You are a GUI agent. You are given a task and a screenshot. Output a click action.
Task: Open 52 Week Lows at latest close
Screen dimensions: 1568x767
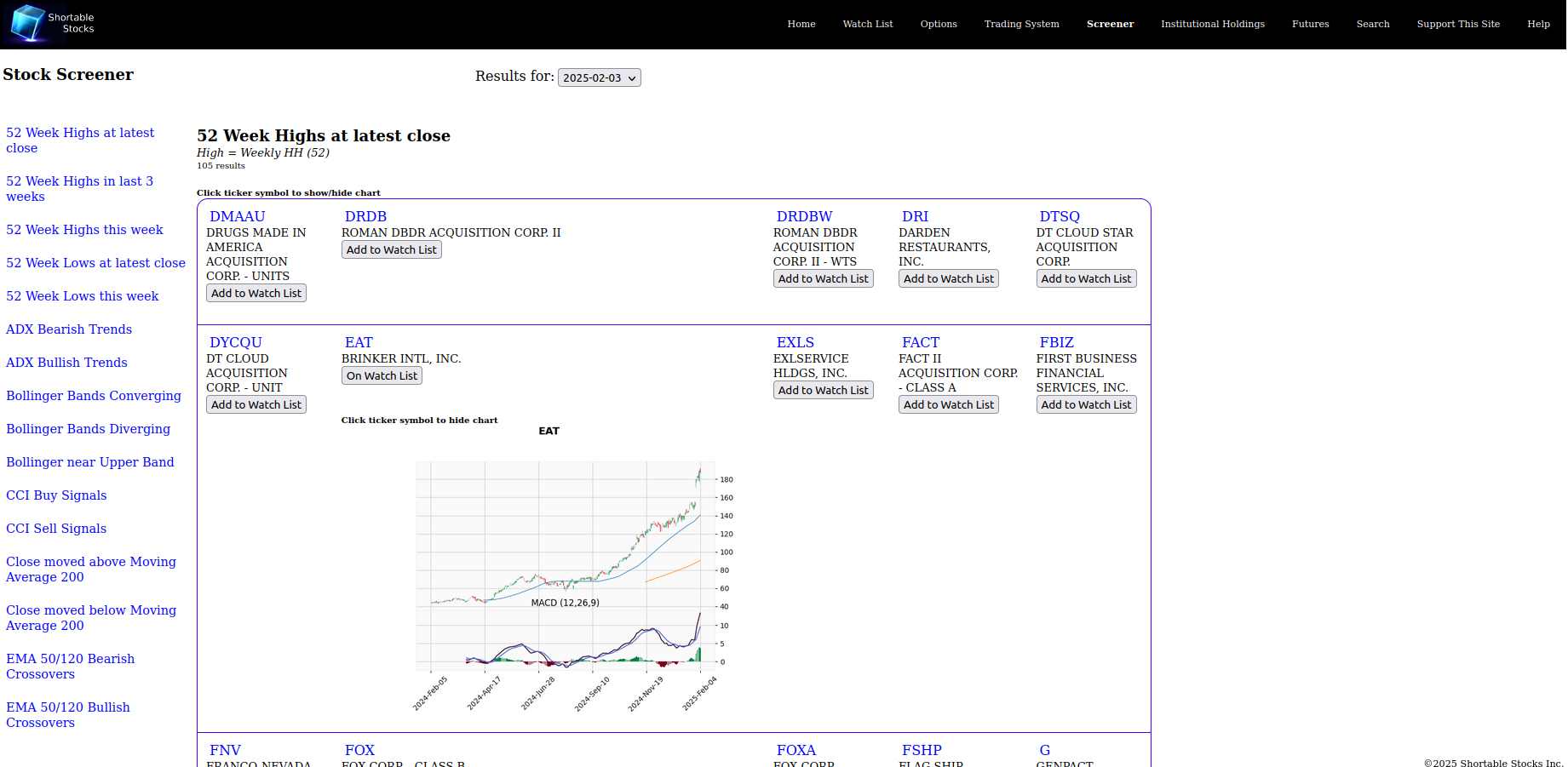click(x=95, y=263)
